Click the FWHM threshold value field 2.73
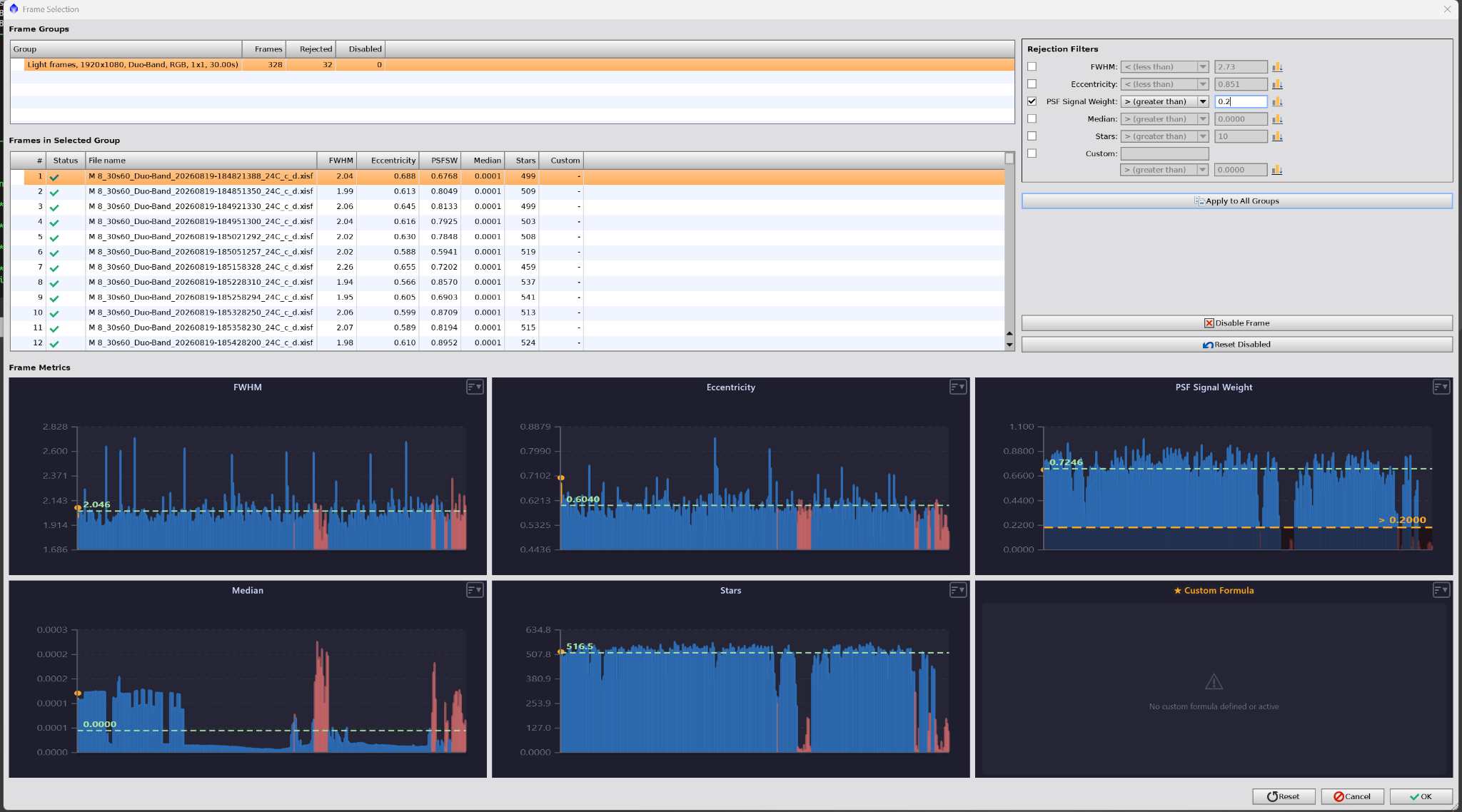The image size is (1462, 812). [1241, 67]
